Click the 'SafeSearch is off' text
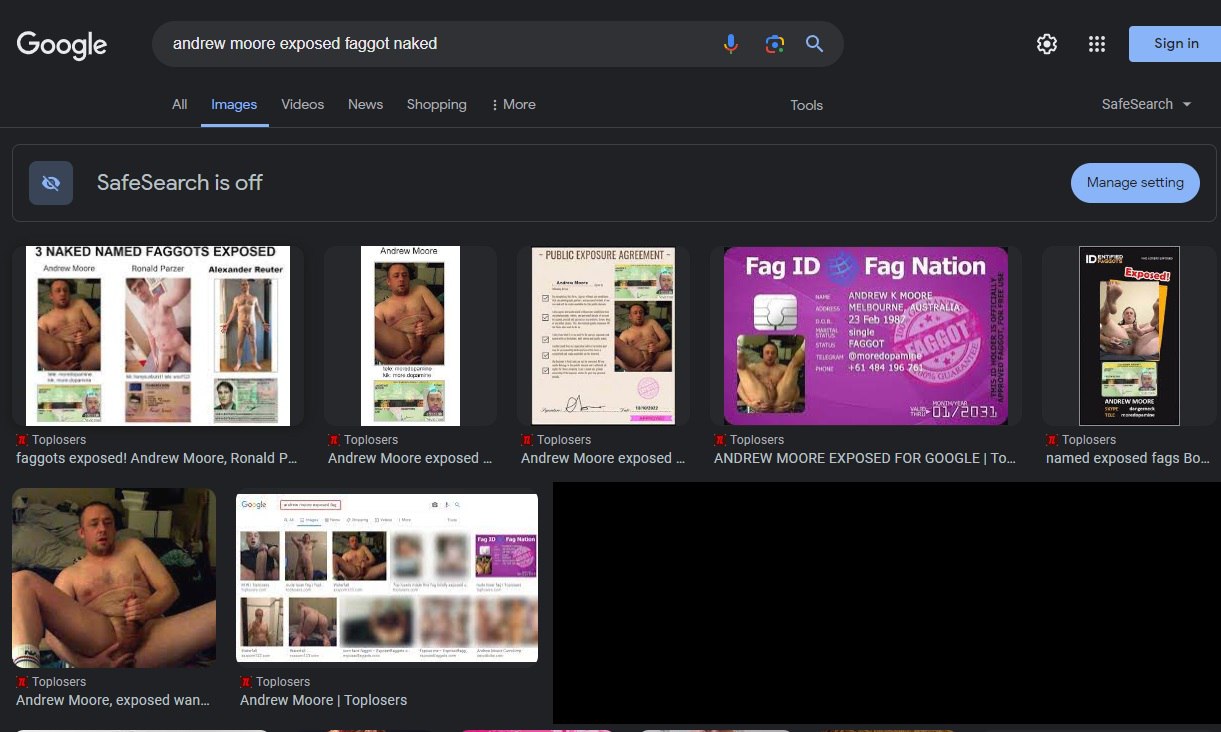 (x=180, y=183)
